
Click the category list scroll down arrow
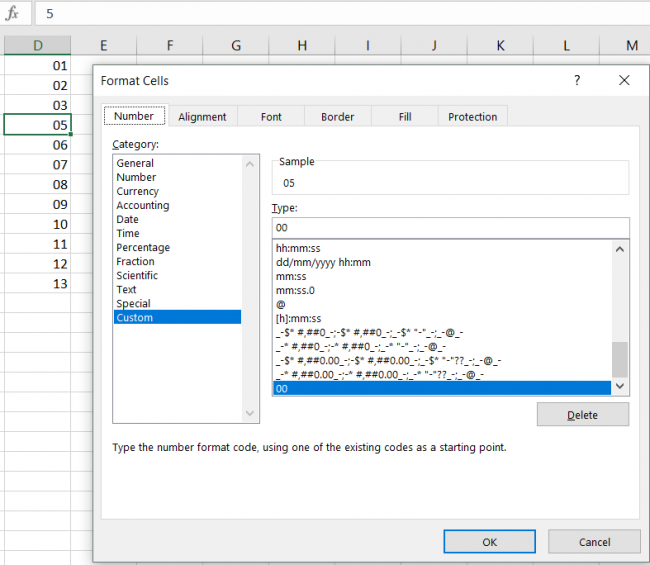250,413
